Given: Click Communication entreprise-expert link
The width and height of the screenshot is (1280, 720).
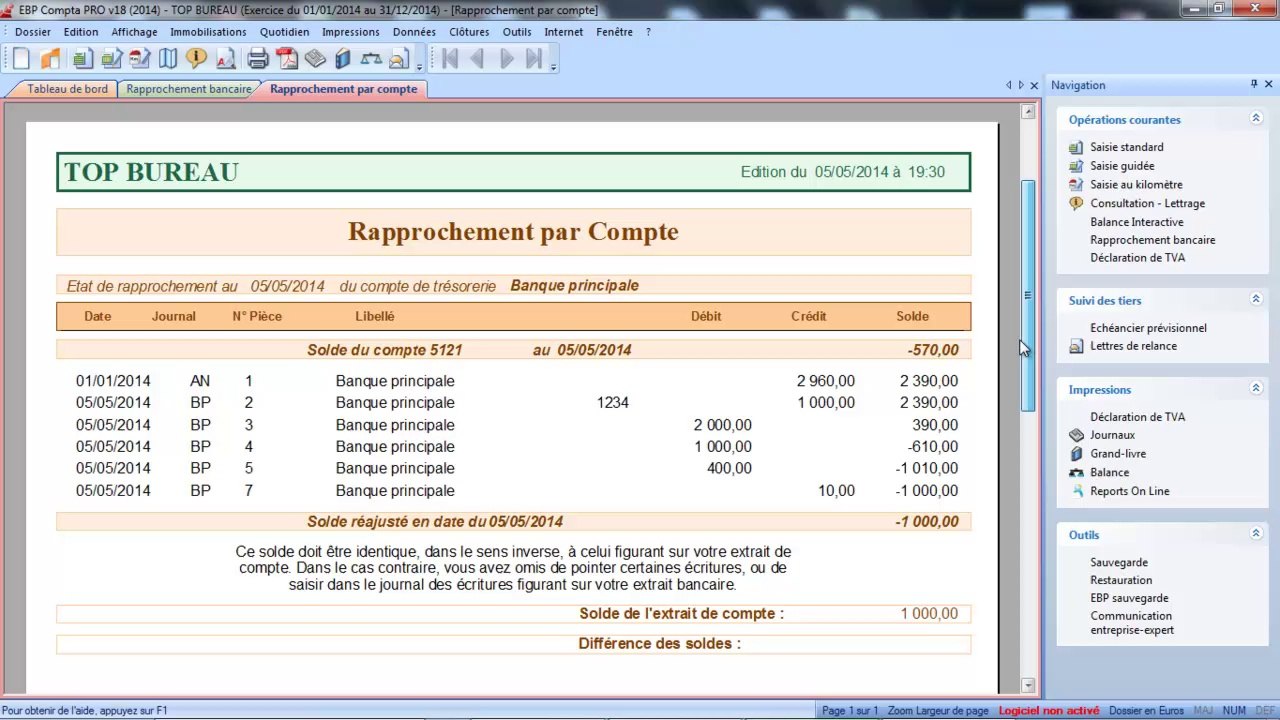Looking at the screenshot, I should [1132, 623].
